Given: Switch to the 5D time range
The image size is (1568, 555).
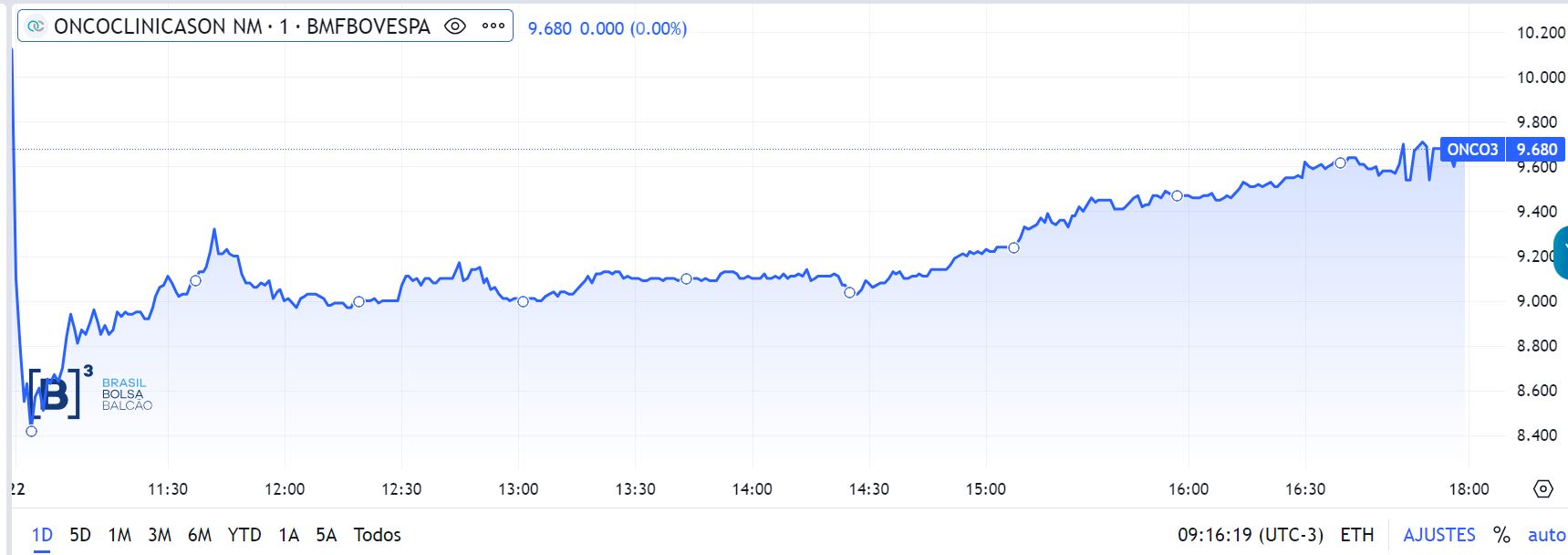Looking at the screenshot, I should click(x=80, y=535).
